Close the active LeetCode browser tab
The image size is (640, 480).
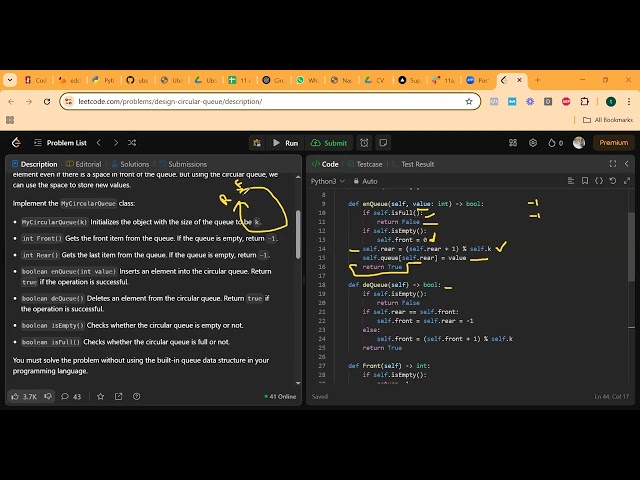tap(519, 80)
